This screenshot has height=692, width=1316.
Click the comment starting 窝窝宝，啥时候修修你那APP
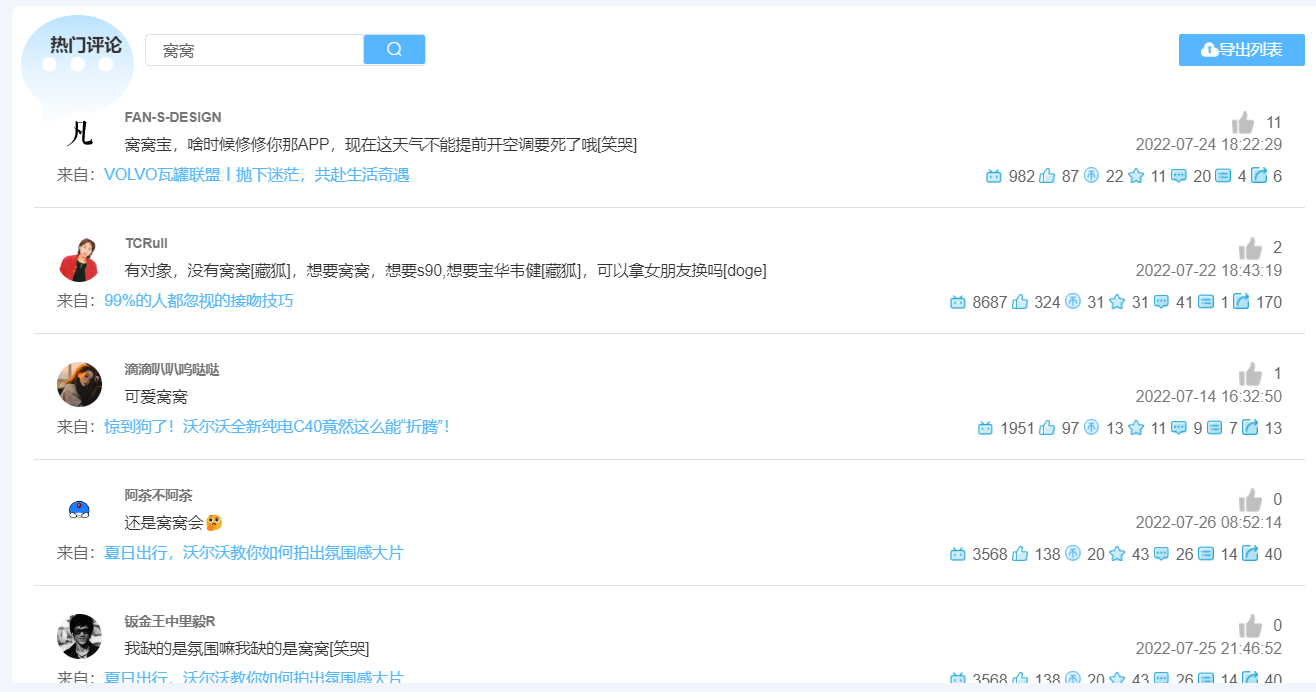[381, 145]
